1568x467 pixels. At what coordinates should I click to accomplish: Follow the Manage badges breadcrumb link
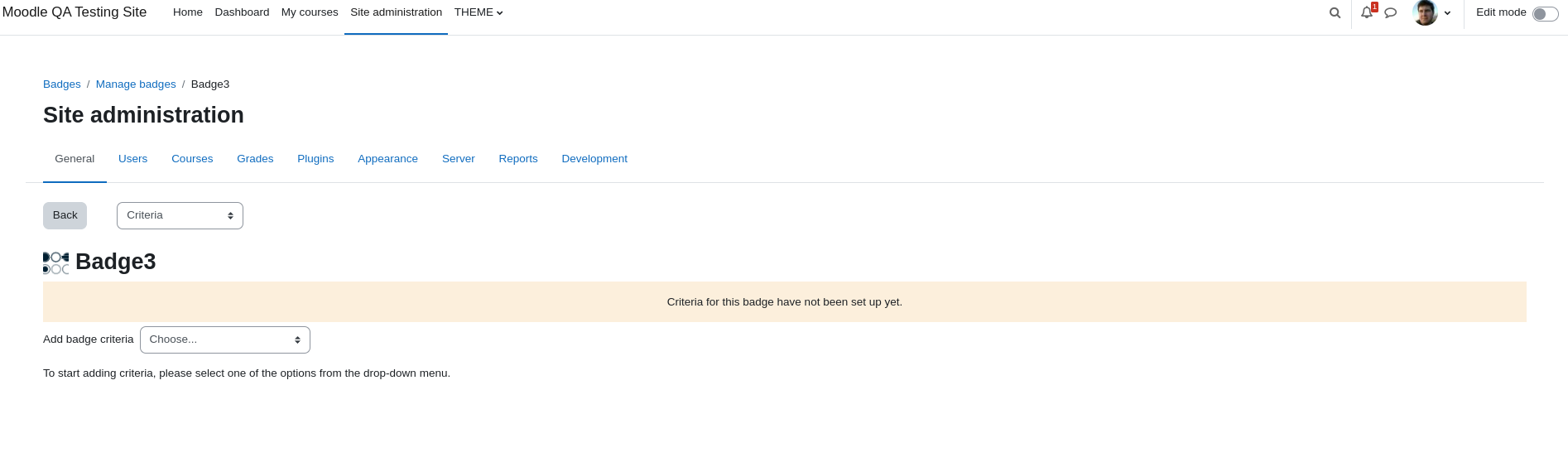point(136,84)
